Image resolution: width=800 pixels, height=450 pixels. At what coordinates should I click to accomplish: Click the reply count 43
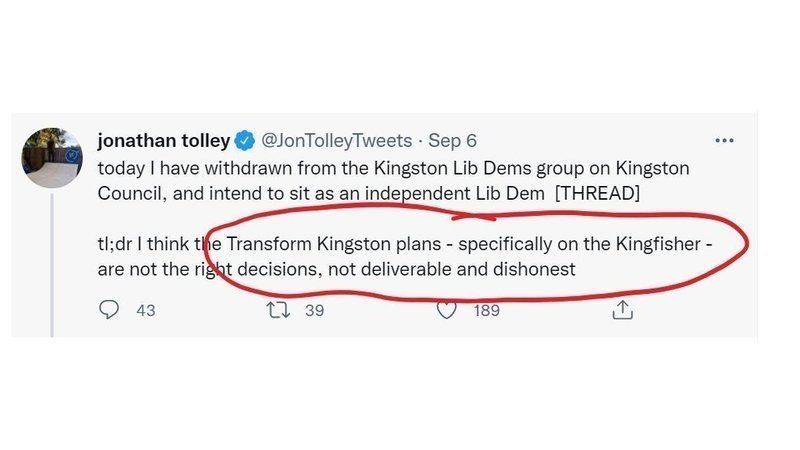click(146, 311)
